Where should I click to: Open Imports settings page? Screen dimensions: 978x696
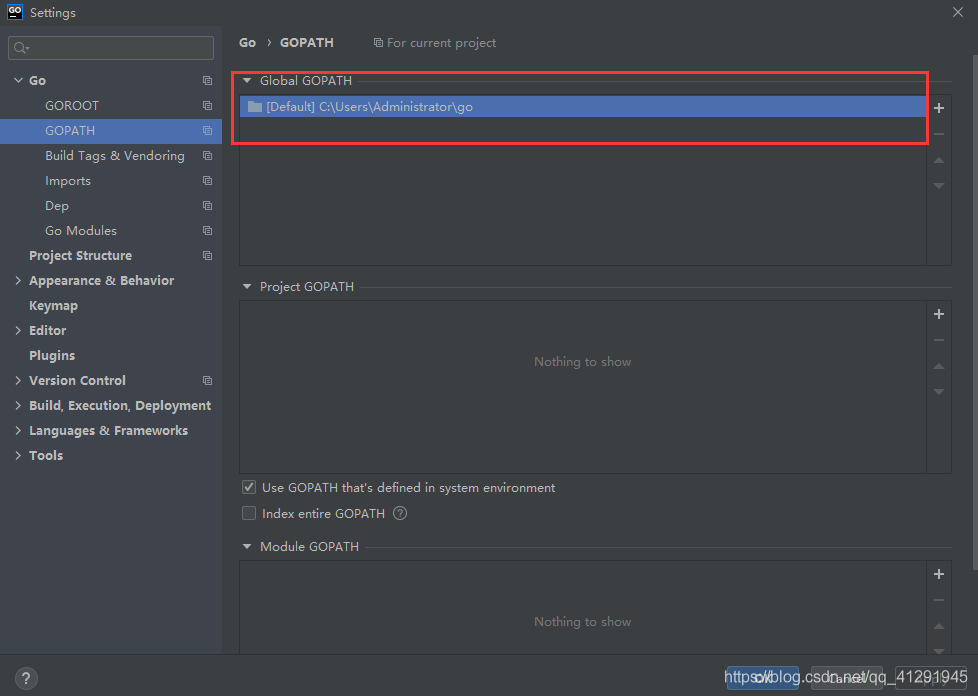click(x=68, y=181)
